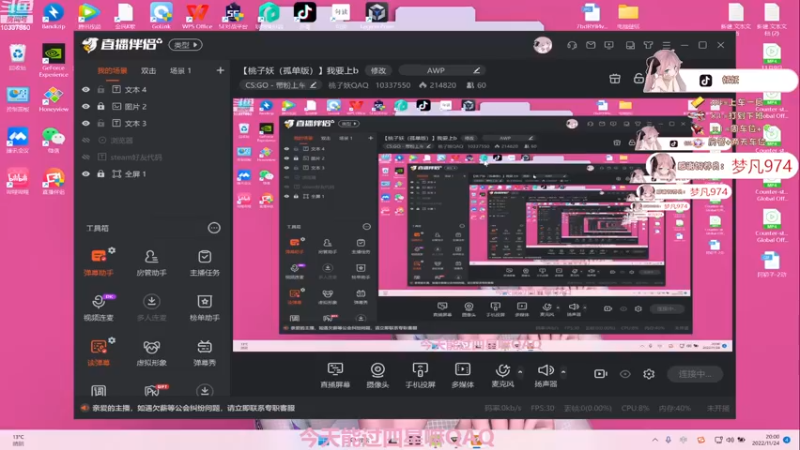Click the 连接中 connecting button
This screenshot has height=450, width=800.
(695, 374)
